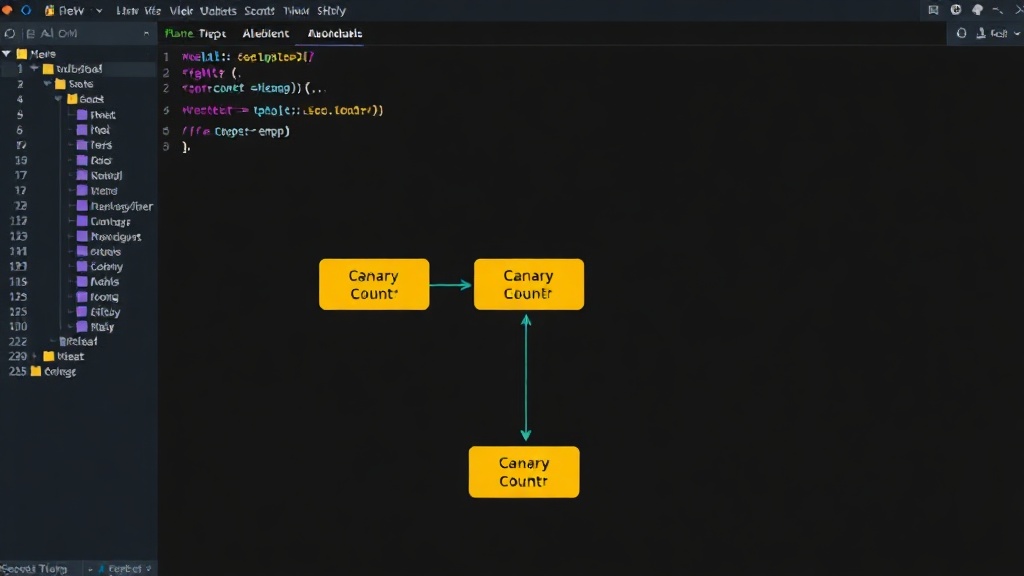Open the "ReW" dropdown arrow
1024x576 pixels.
coord(99,10)
